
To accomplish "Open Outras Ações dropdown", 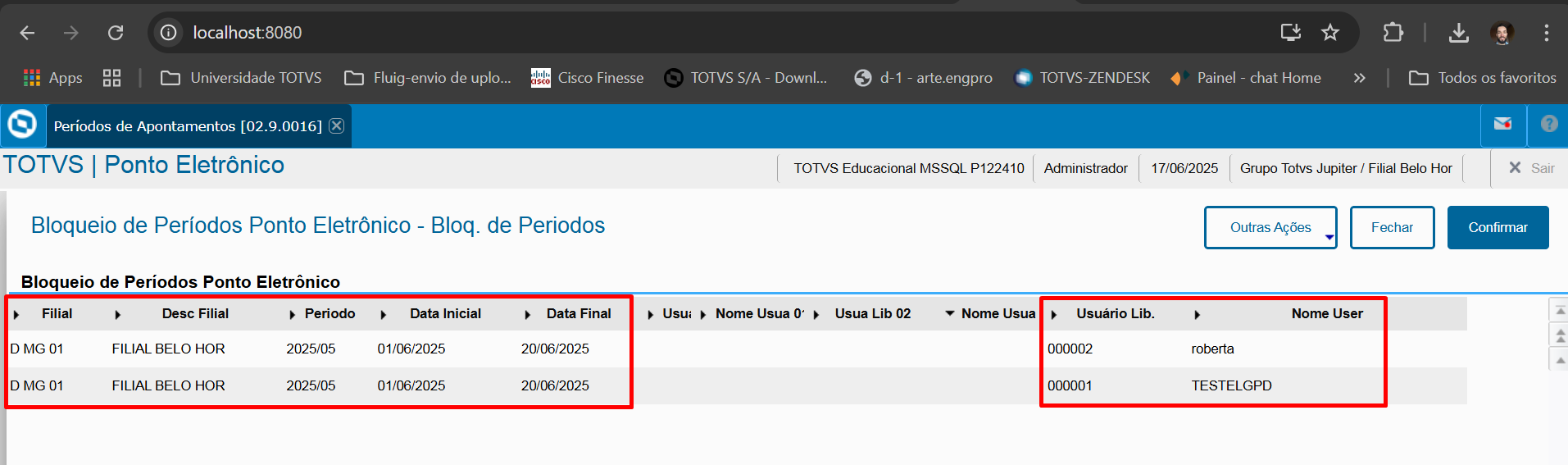I will [x=1270, y=227].
